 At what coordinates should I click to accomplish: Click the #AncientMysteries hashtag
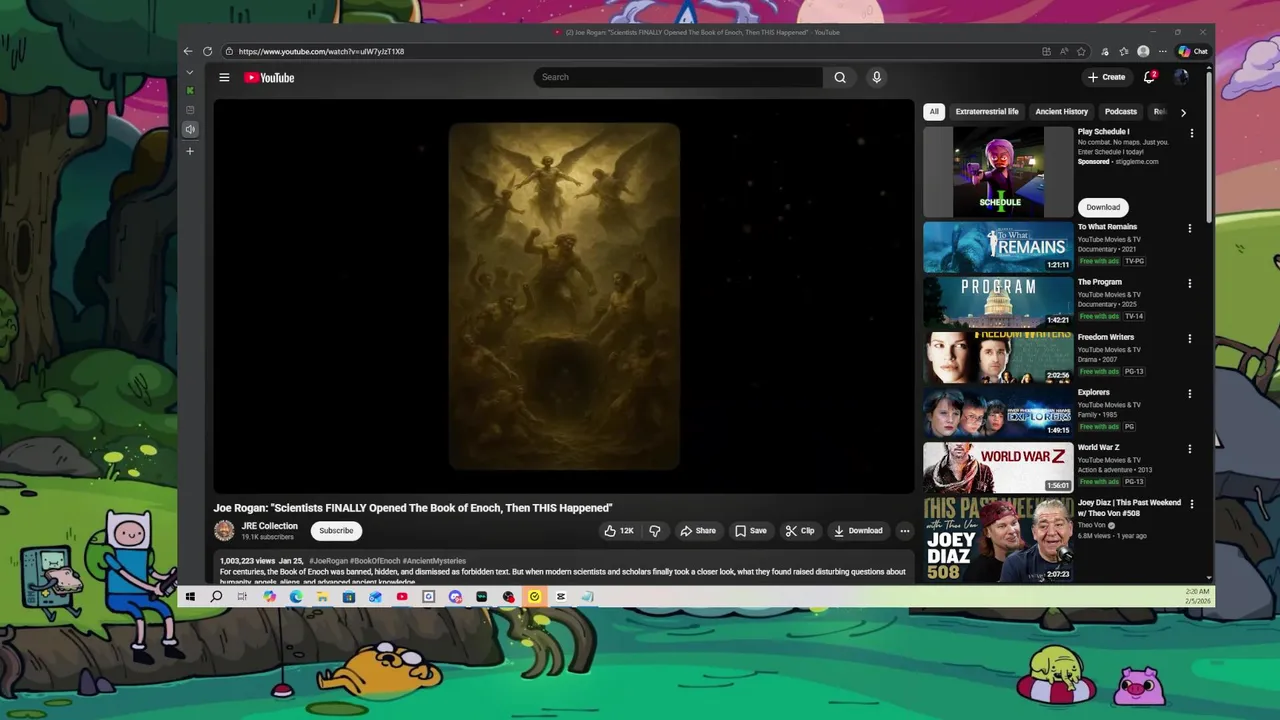434,561
